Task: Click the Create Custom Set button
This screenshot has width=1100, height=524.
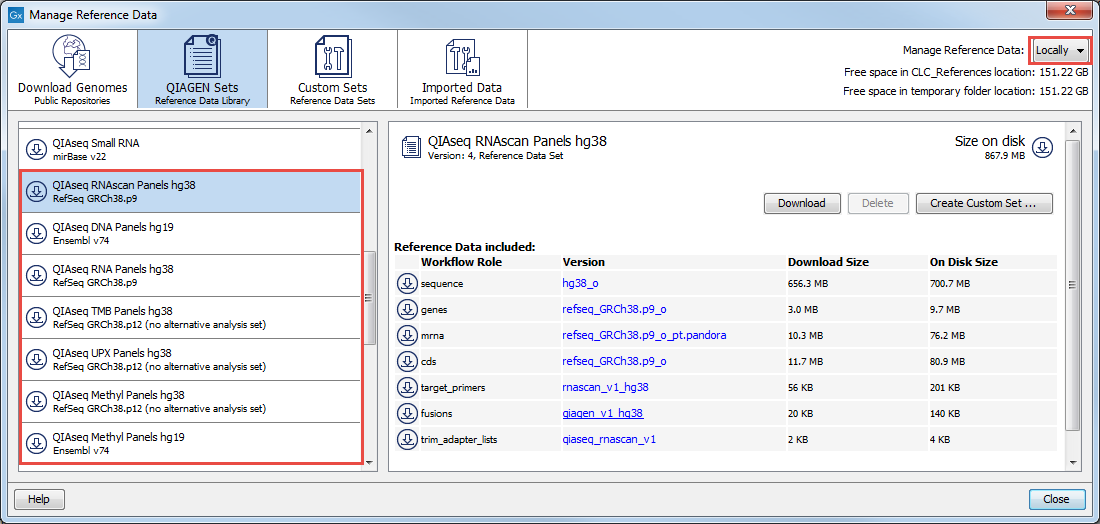Action: pos(984,203)
